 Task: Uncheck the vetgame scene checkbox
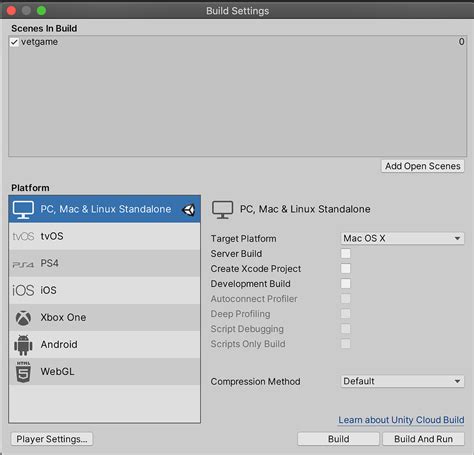[14, 42]
